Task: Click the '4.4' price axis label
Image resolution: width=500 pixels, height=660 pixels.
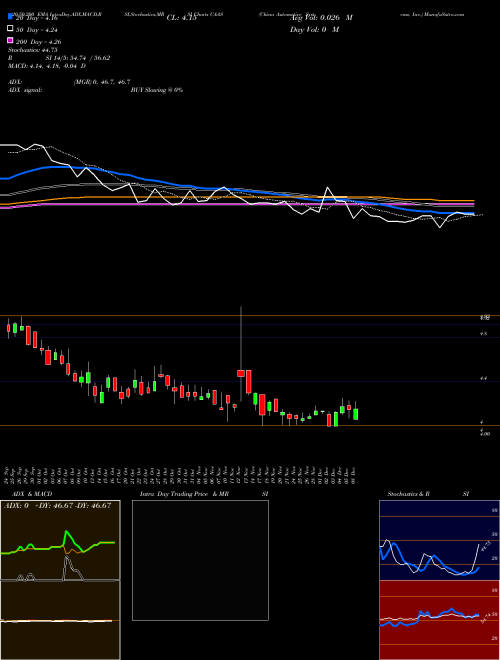Action: tap(484, 378)
